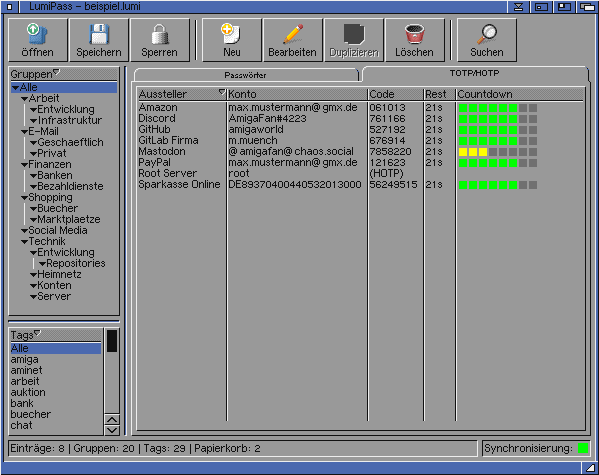Collapse the Arbeit group arrow

[24, 99]
